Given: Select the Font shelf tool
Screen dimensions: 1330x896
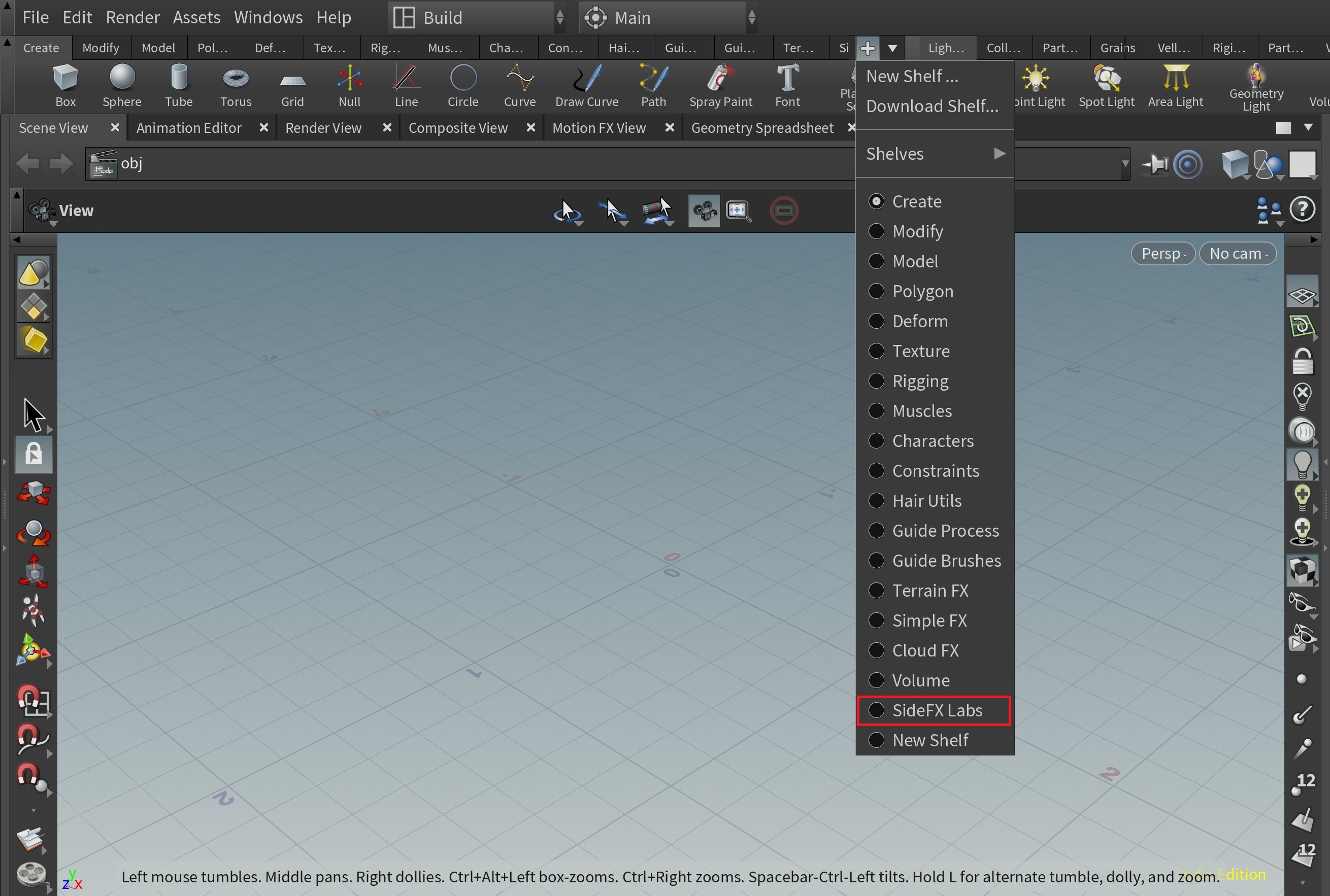Looking at the screenshot, I should 787,86.
